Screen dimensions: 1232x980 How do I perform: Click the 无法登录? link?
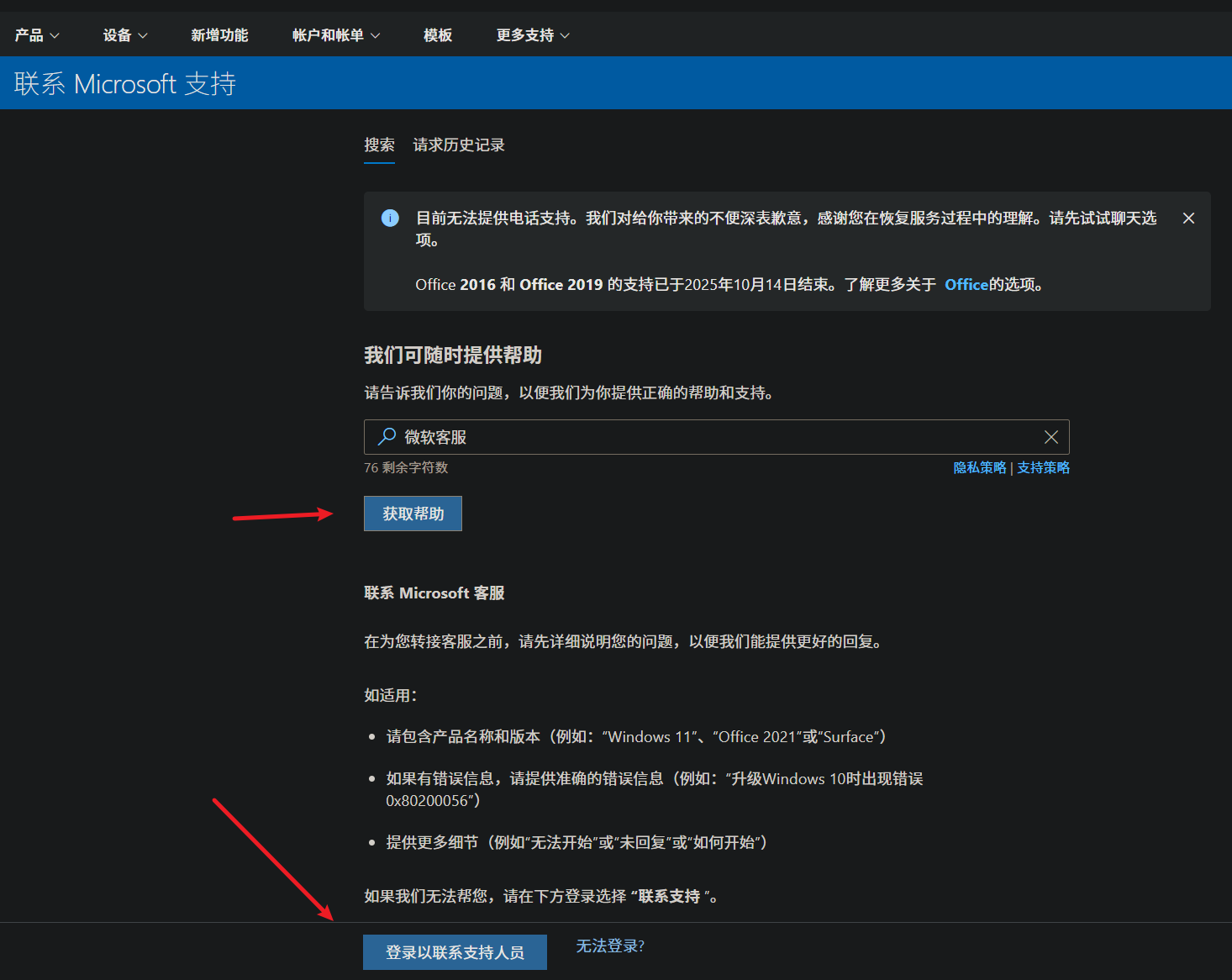[609, 946]
